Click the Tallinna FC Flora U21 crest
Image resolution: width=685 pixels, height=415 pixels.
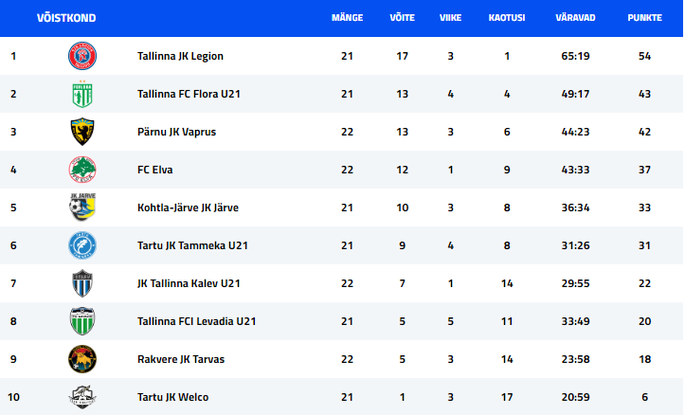[x=82, y=94]
